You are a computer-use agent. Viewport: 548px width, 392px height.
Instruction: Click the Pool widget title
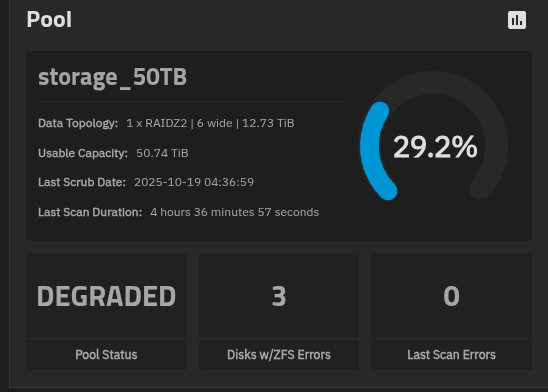pos(49,20)
